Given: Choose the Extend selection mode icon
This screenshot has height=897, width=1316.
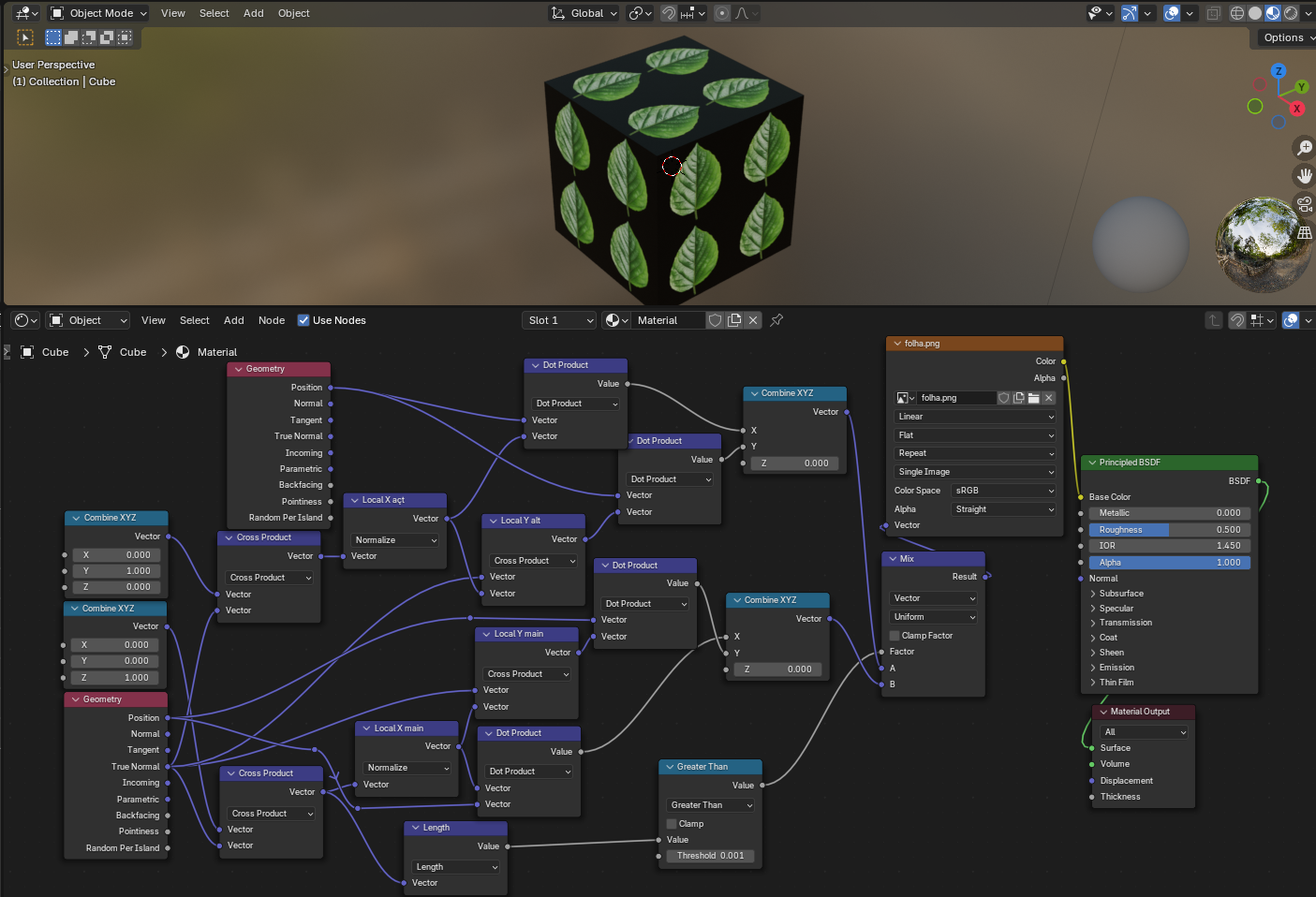Looking at the screenshot, I should [x=71, y=37].
